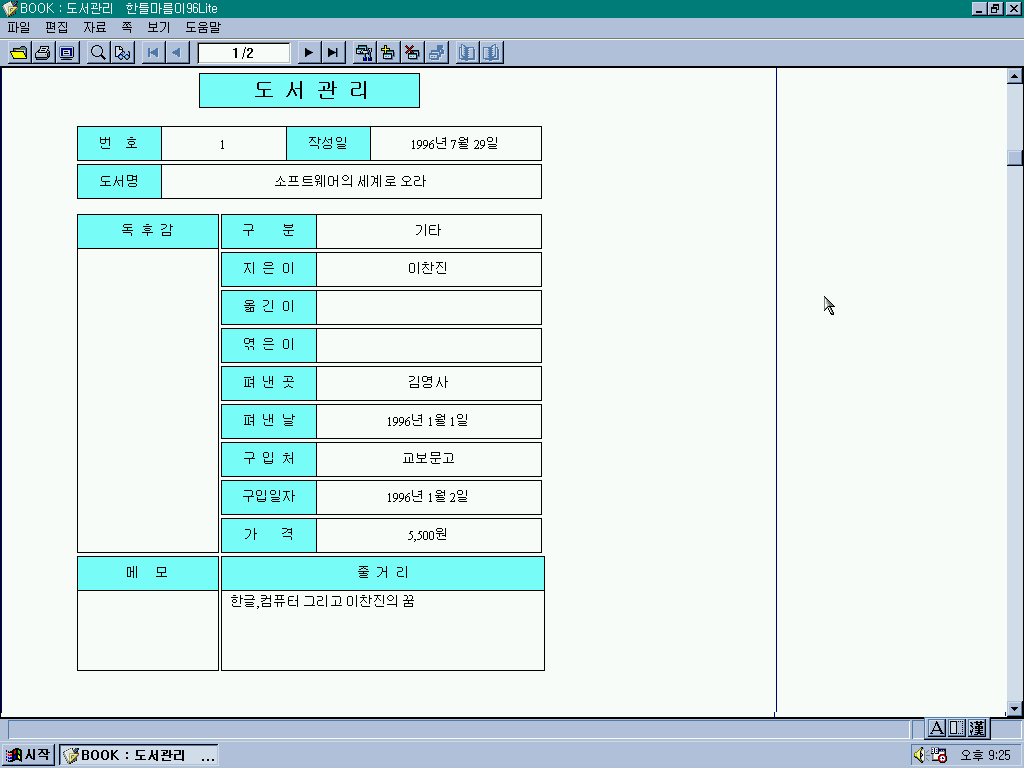
Task: Click the 'A' input mode button
Action: pos(936,728)
